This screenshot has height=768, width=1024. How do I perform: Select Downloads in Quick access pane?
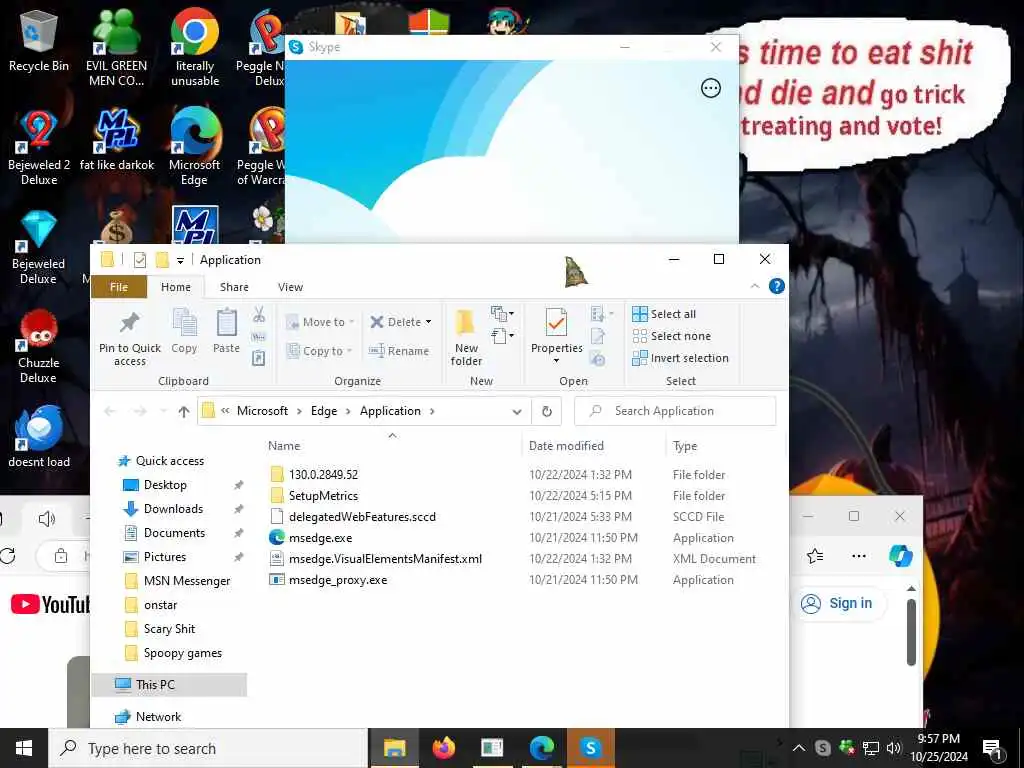(173, 509)
